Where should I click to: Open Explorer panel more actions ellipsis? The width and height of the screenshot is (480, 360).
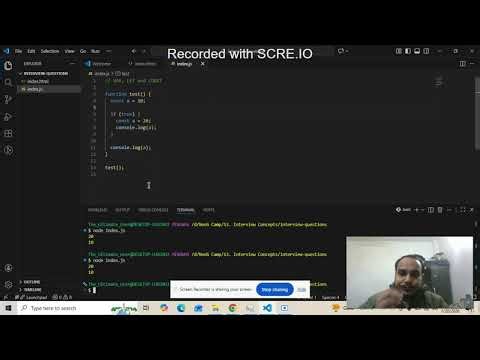[x=72, y=63]
